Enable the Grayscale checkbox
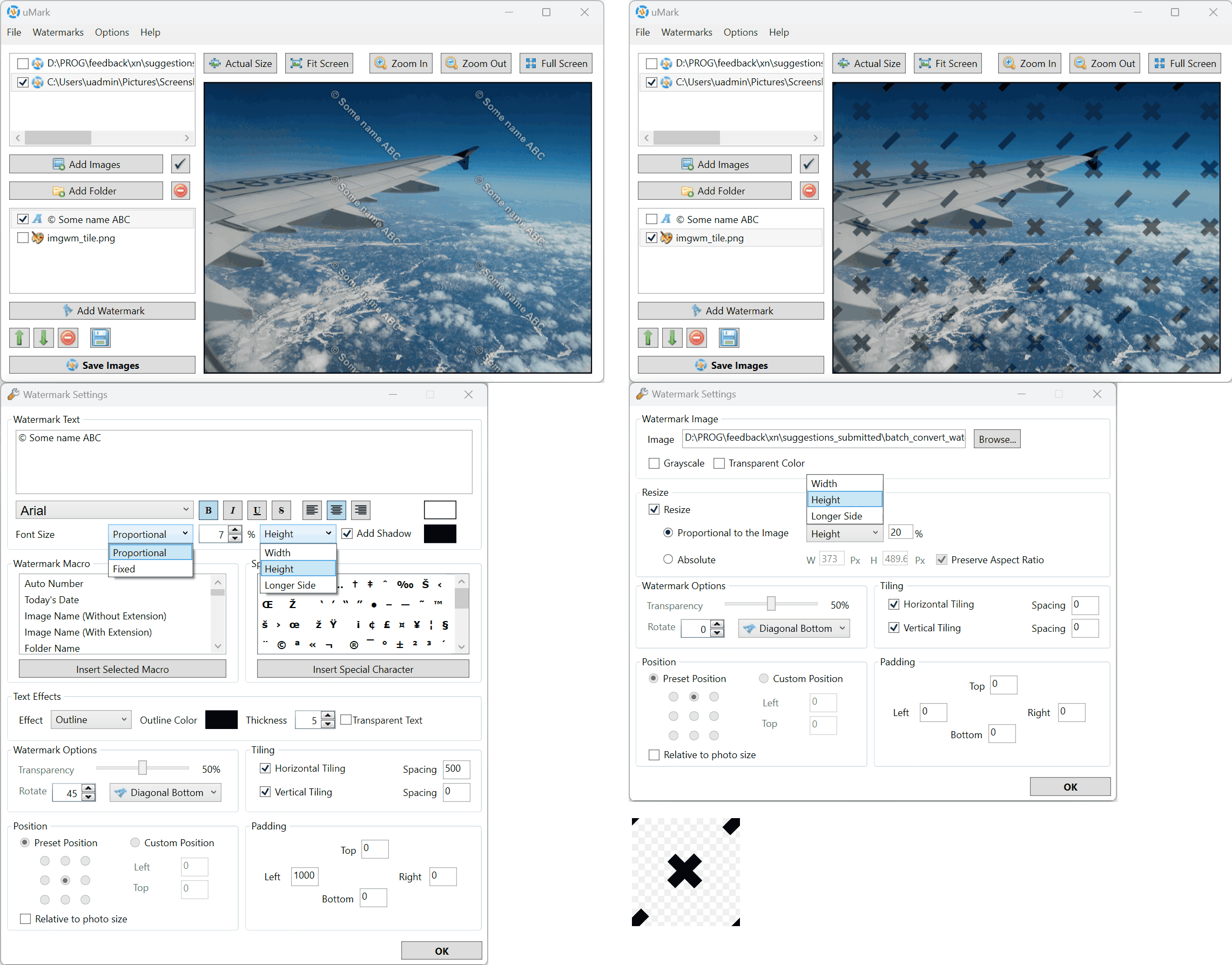 coord(654,463)
